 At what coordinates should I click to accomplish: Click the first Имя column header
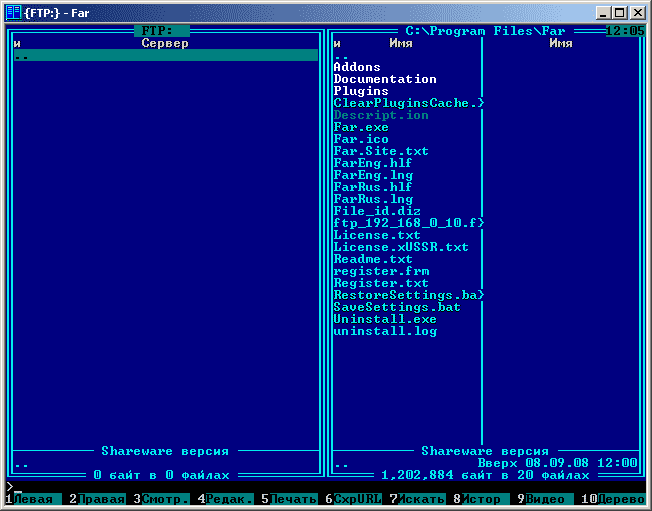tap(401, 43)
